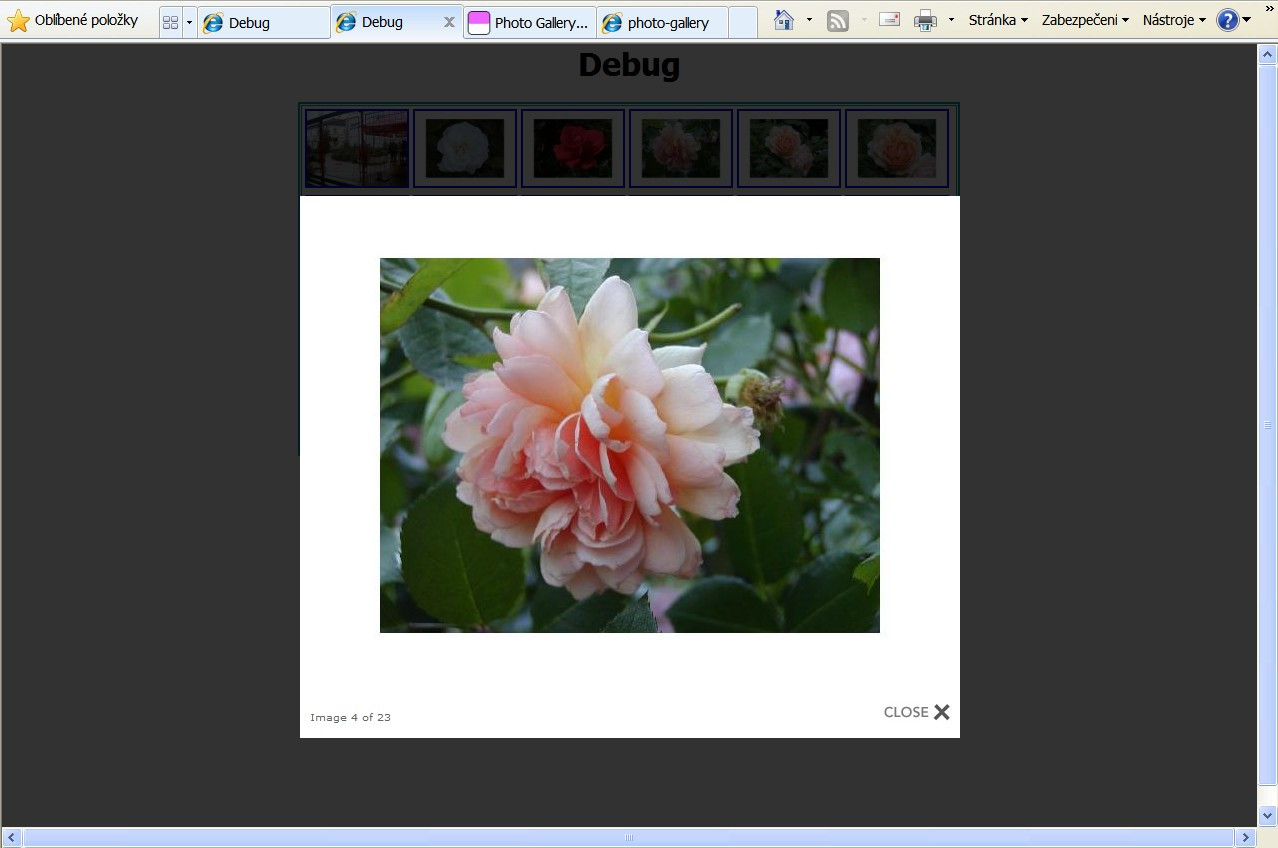This screenshot has width=1278, height=848.
Task: Open the Help question mark icon
Action: [x=1228, y=20]
